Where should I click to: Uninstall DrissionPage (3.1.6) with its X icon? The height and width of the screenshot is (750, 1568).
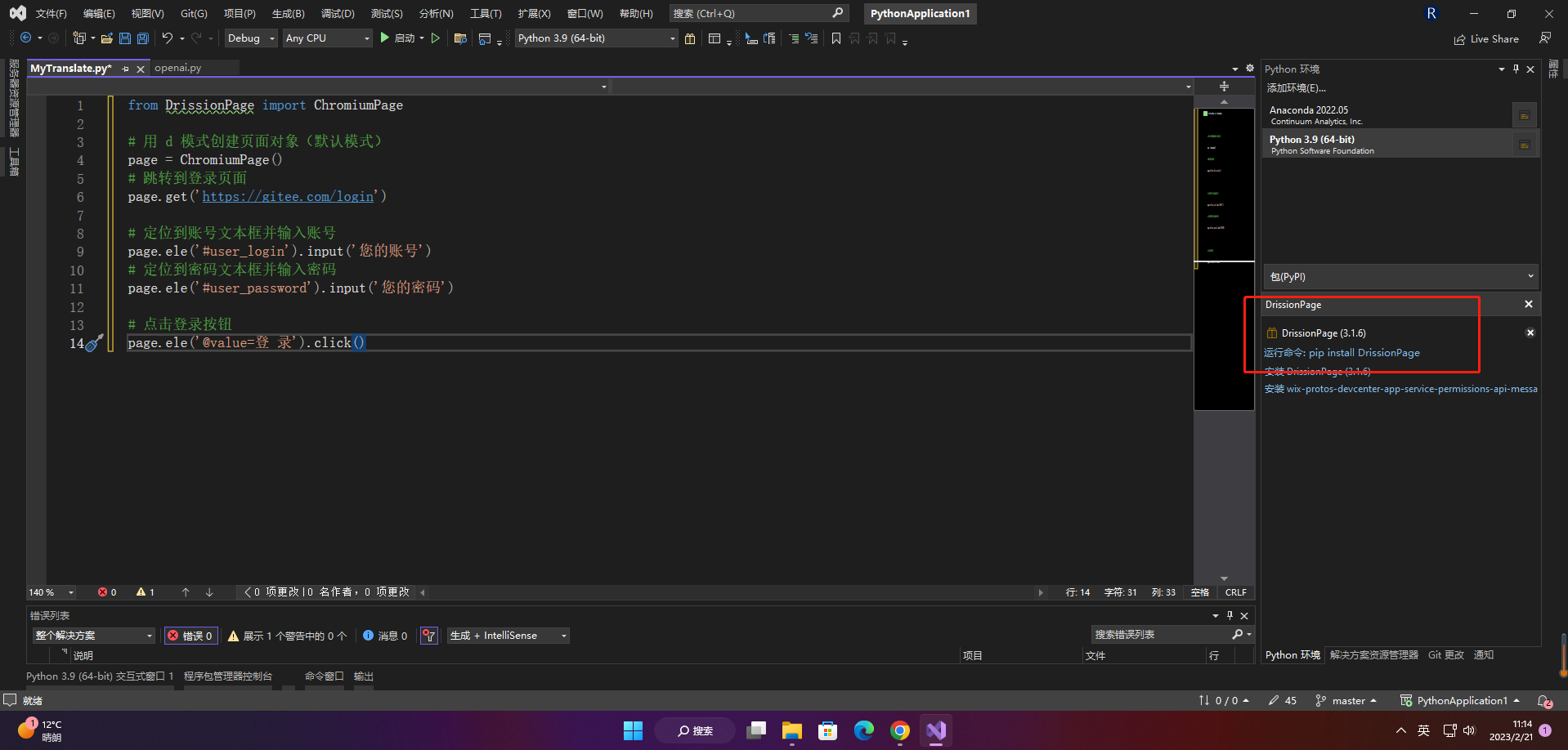[x=1530, y=333]
